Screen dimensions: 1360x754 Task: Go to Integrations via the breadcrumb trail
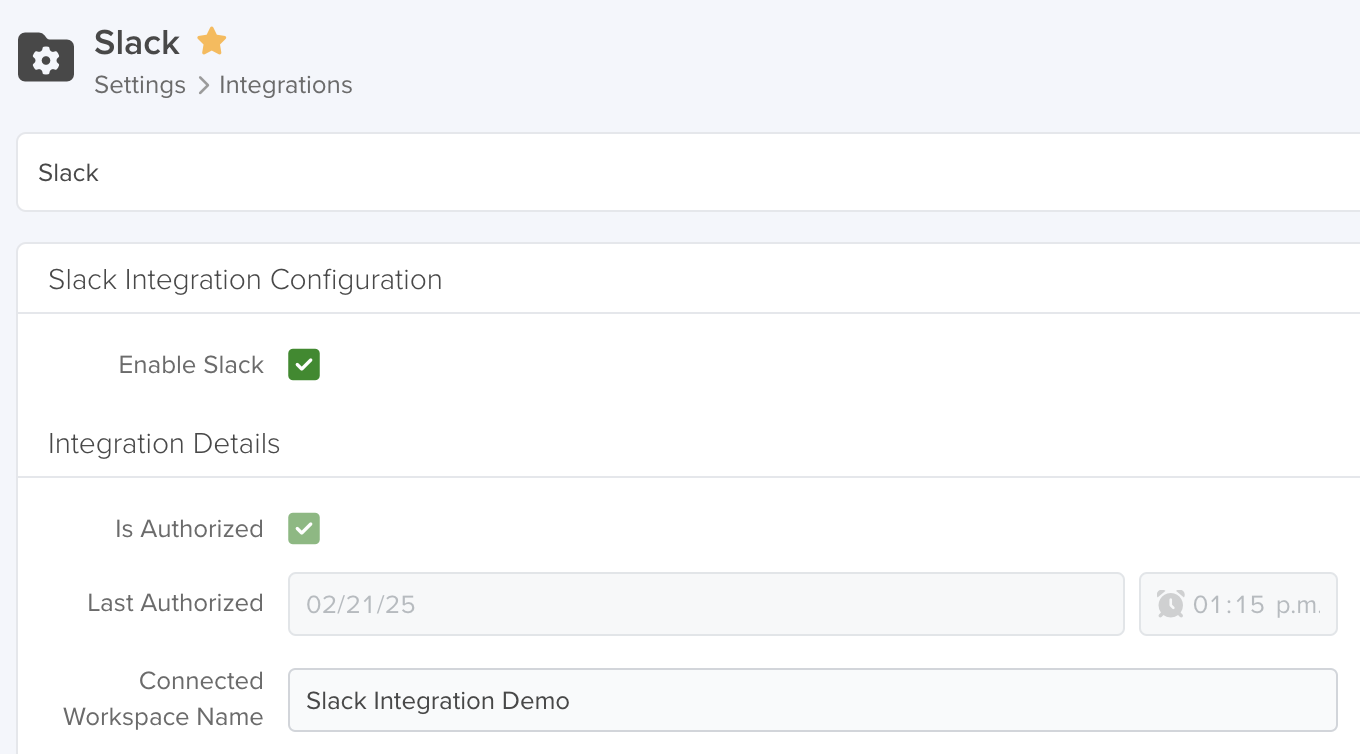(286, 85)
